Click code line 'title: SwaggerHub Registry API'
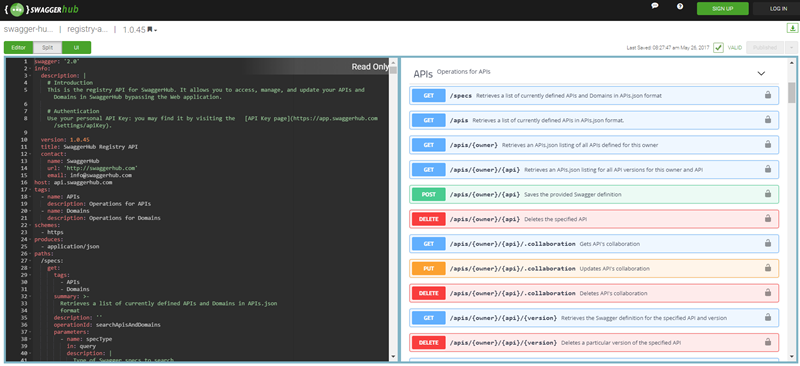 point(89,147)
